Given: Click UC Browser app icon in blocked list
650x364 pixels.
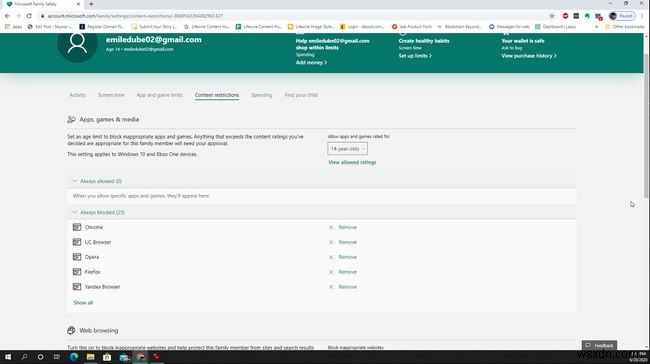Looking at the screenshot, I should [x=77, y=242].
